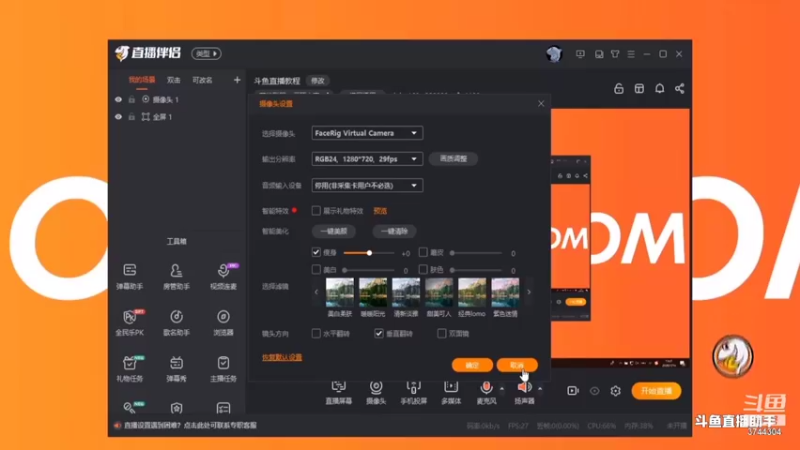Toggle visibility eye of 全屏 1 layer
Image resolution: width=800 pixels, height=450 pixels.
tap(118, 117)
